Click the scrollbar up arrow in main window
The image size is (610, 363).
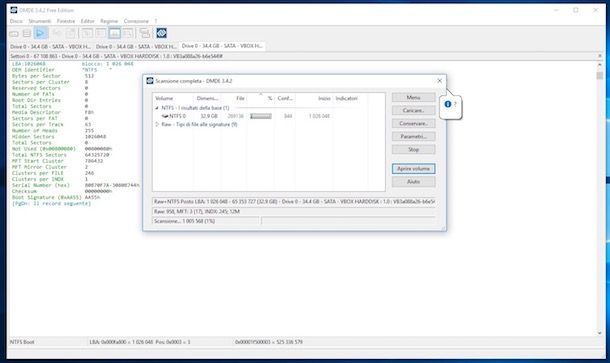pyautogui.click(x=599, y=64)
